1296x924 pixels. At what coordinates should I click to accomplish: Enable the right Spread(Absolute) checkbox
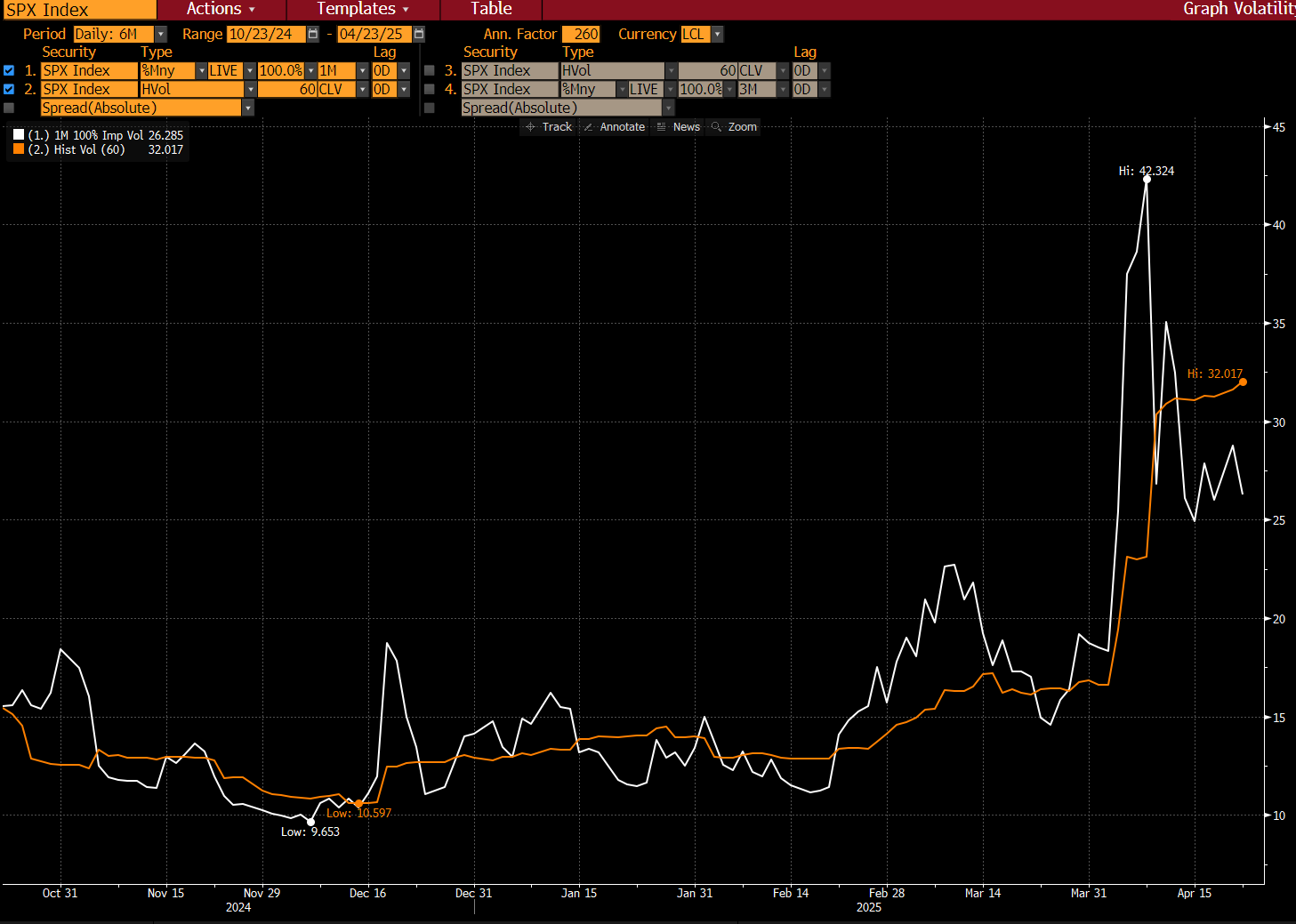coord(429,108)
